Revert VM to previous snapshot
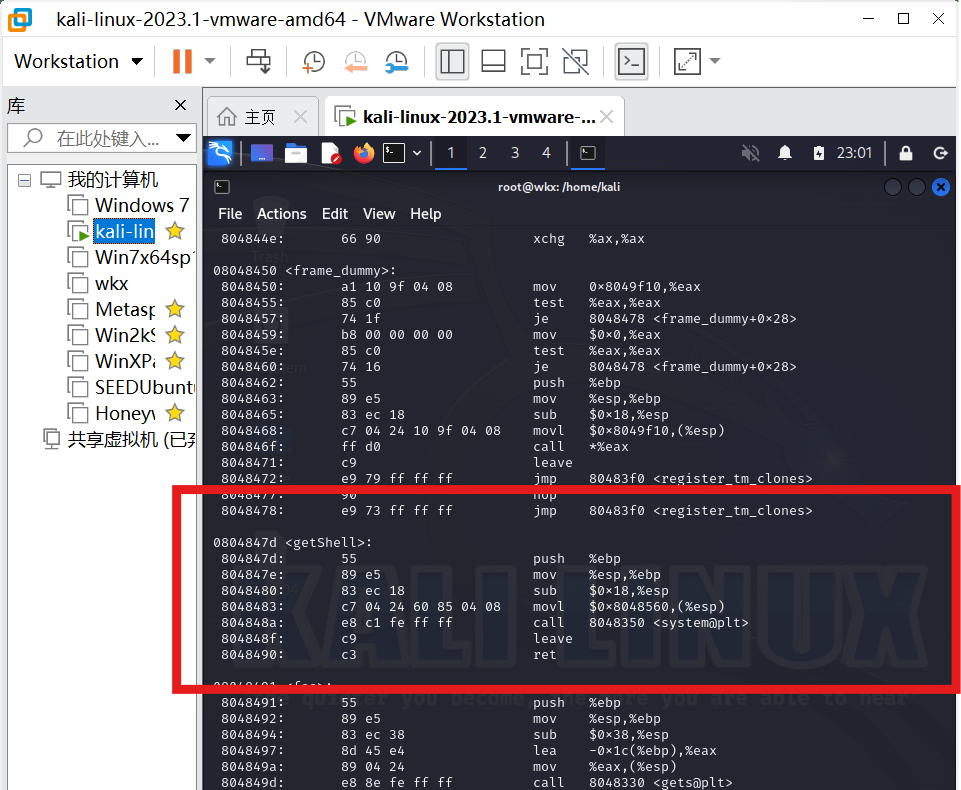 [x=355, y=61]
